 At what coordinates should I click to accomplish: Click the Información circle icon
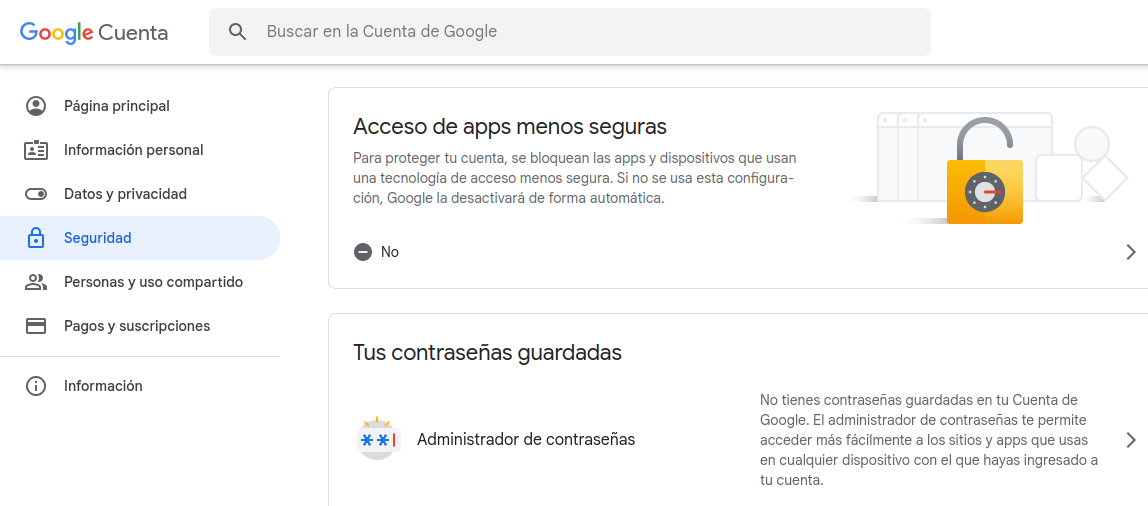[36, 386]
